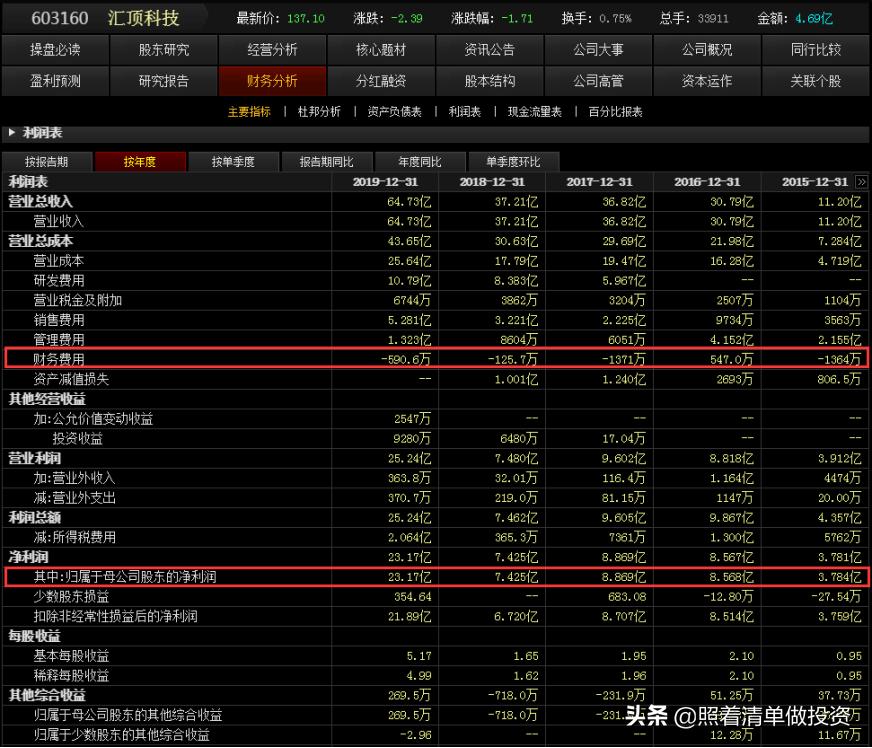Click the 加:公允价值变动收益 row label
The height and width of the screenshot is (748, 872).
[93, 419]
